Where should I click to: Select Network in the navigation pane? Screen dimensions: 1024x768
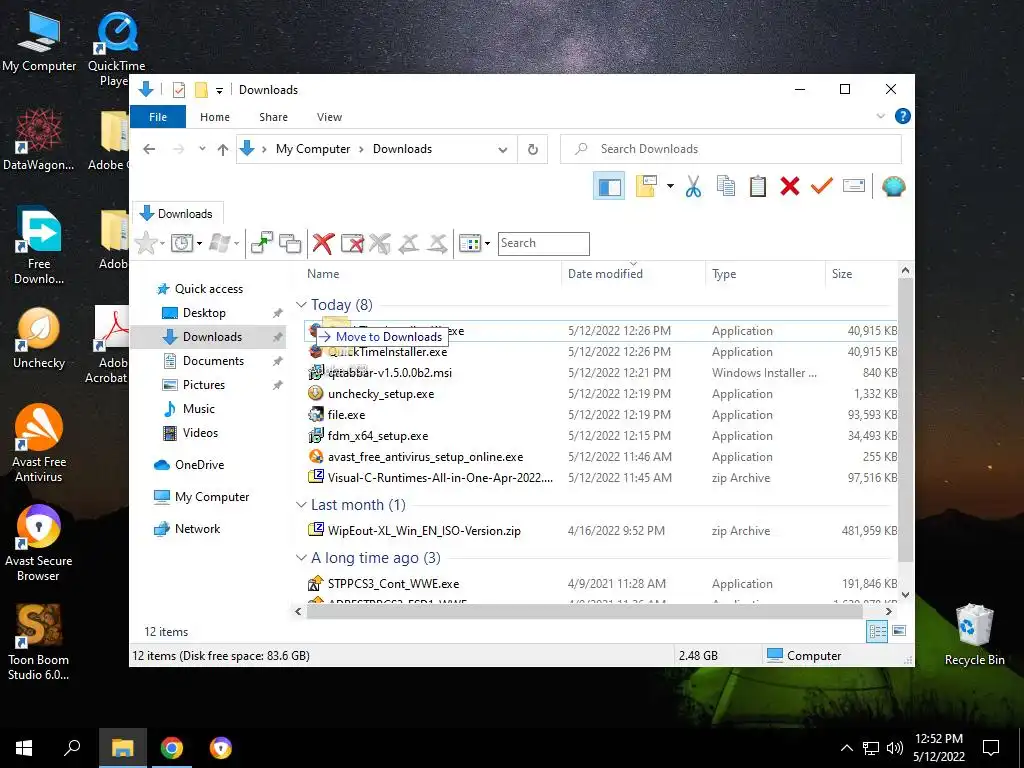click(x=197, y=529)
